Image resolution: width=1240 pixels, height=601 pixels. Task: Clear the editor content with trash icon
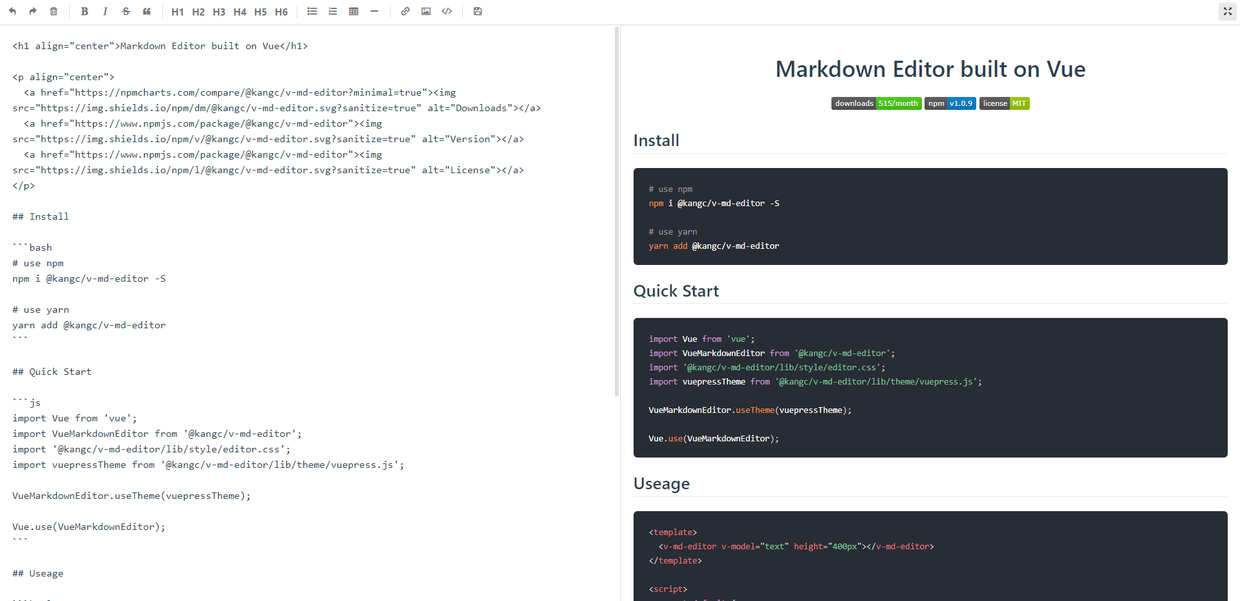[54, 12]
